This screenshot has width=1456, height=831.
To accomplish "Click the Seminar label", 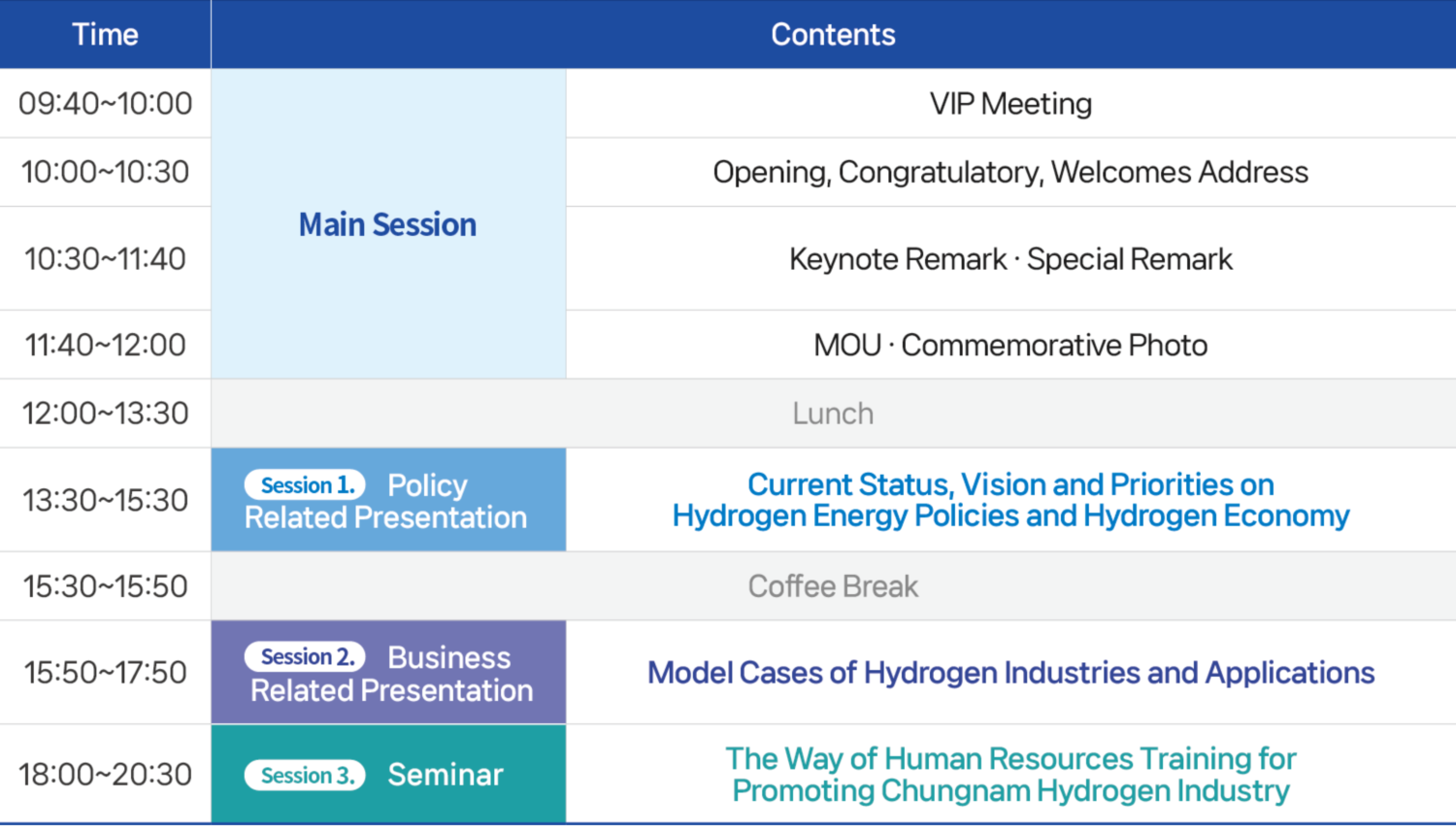I will tap(446, 775).
